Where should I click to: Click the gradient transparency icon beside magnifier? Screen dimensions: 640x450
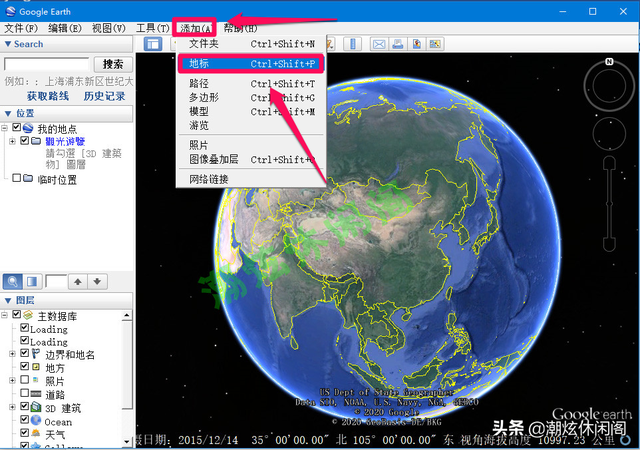pos(32,281)
